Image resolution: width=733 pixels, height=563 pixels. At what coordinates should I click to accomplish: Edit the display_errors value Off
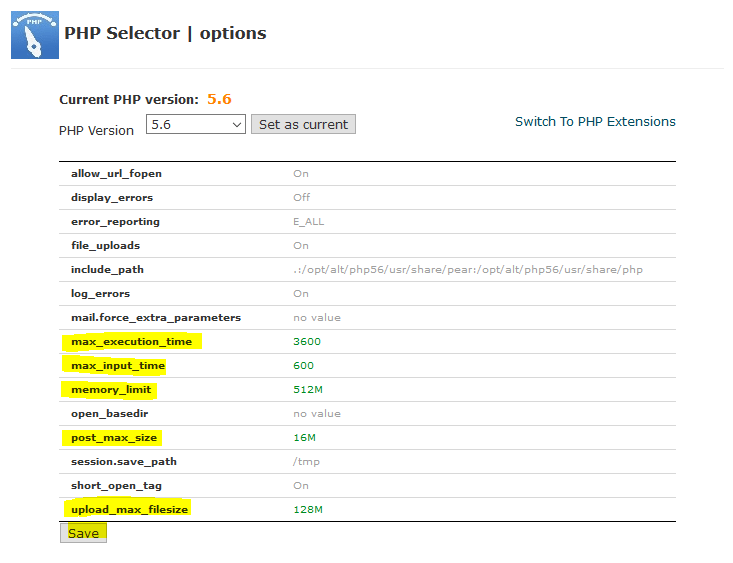point(301,198)
